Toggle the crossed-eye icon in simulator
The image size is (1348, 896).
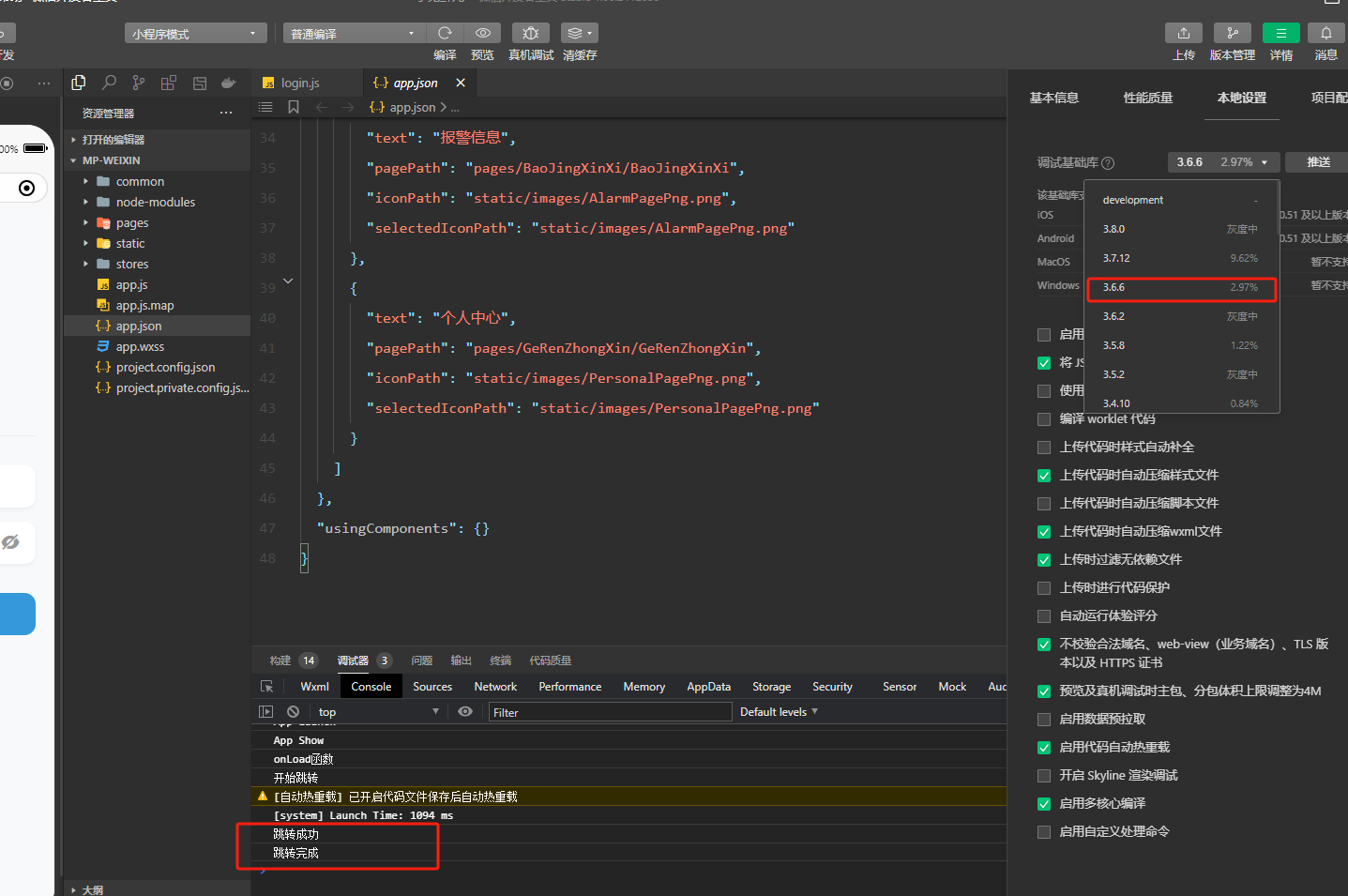pyautogui.click(x=11, y=542)
